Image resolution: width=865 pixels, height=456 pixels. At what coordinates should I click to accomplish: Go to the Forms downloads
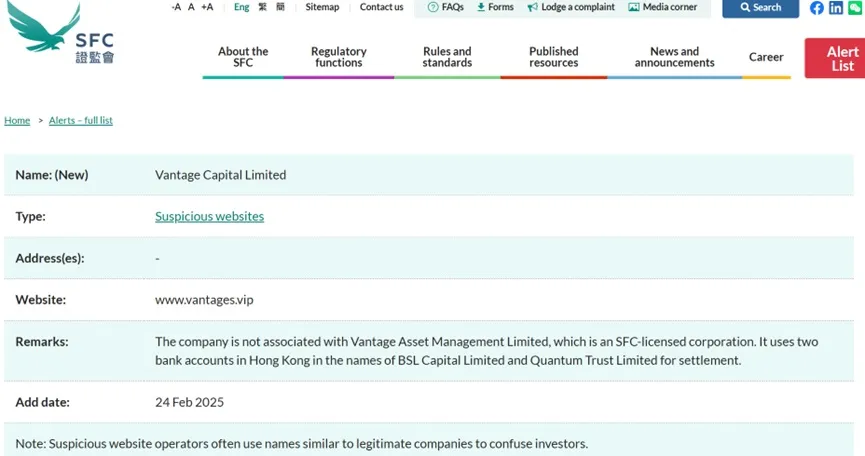pyautogui.click(x=495, y=7)
